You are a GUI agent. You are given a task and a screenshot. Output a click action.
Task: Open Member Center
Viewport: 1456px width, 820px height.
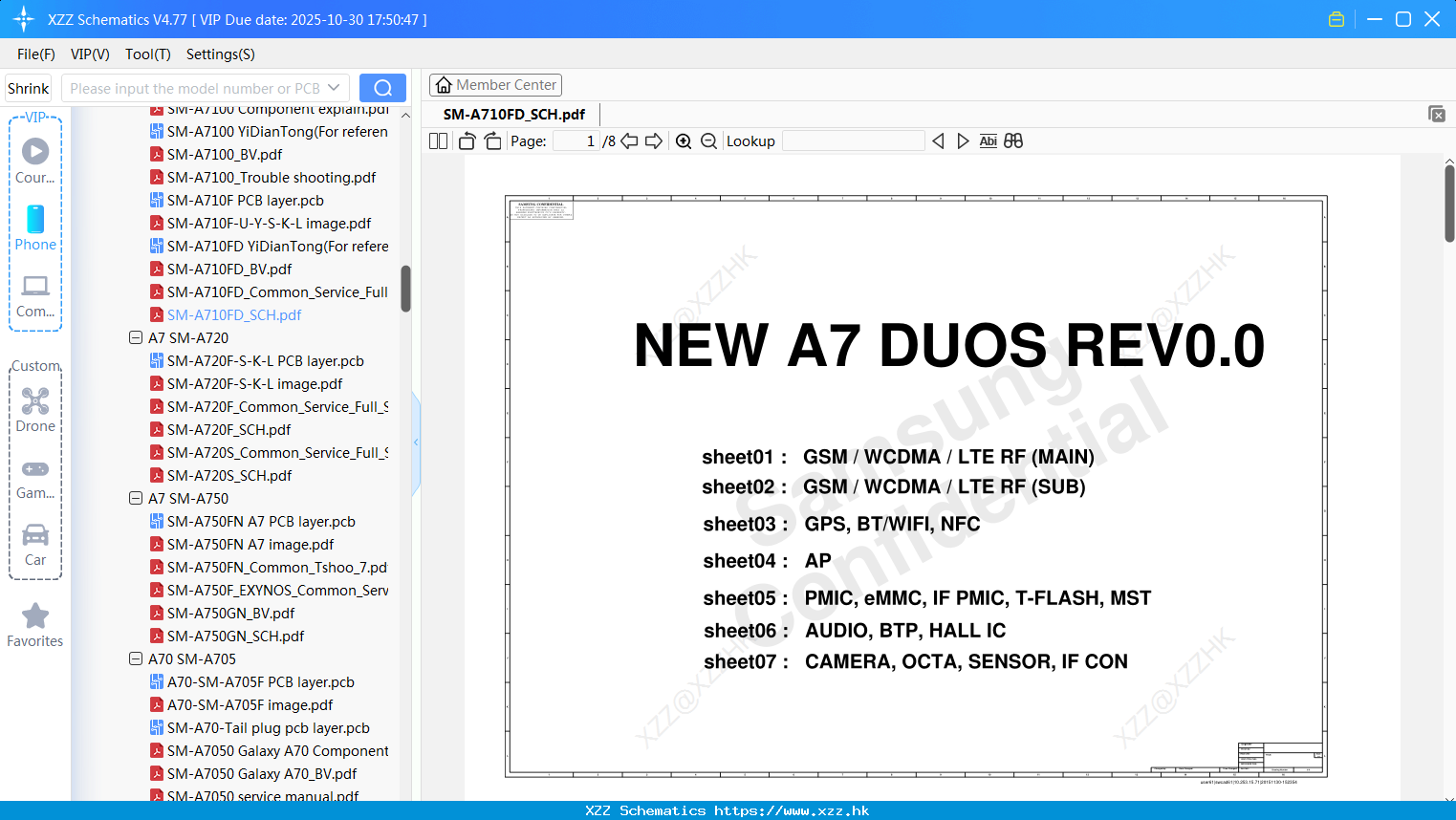[495, 85]
